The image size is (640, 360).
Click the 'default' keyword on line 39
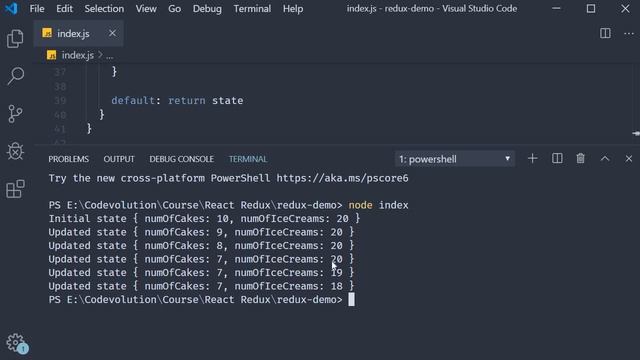click(x=133, y=100)
